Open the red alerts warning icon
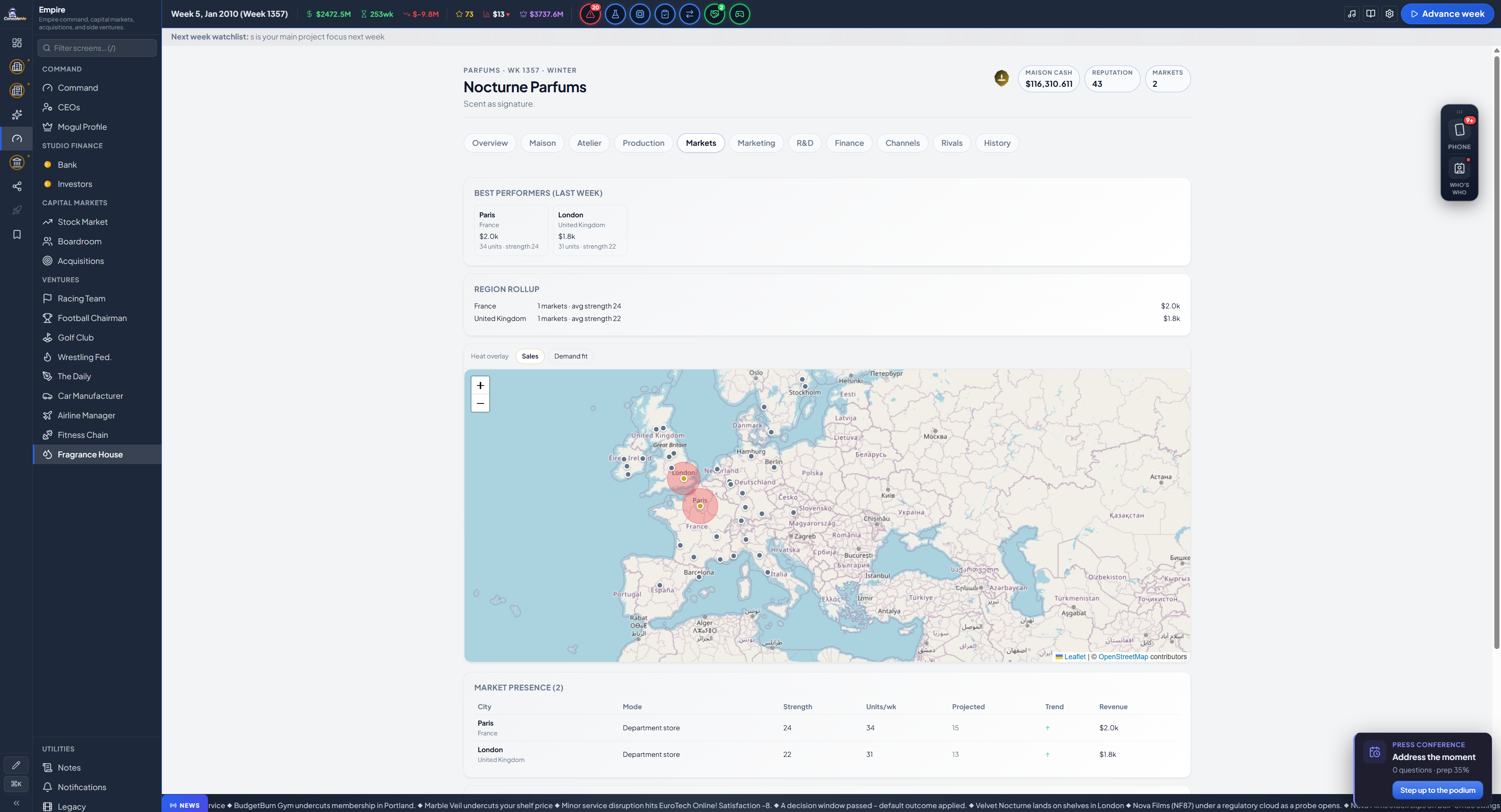The width and height of the screenshot is (1501, 812). click(590, 14)
